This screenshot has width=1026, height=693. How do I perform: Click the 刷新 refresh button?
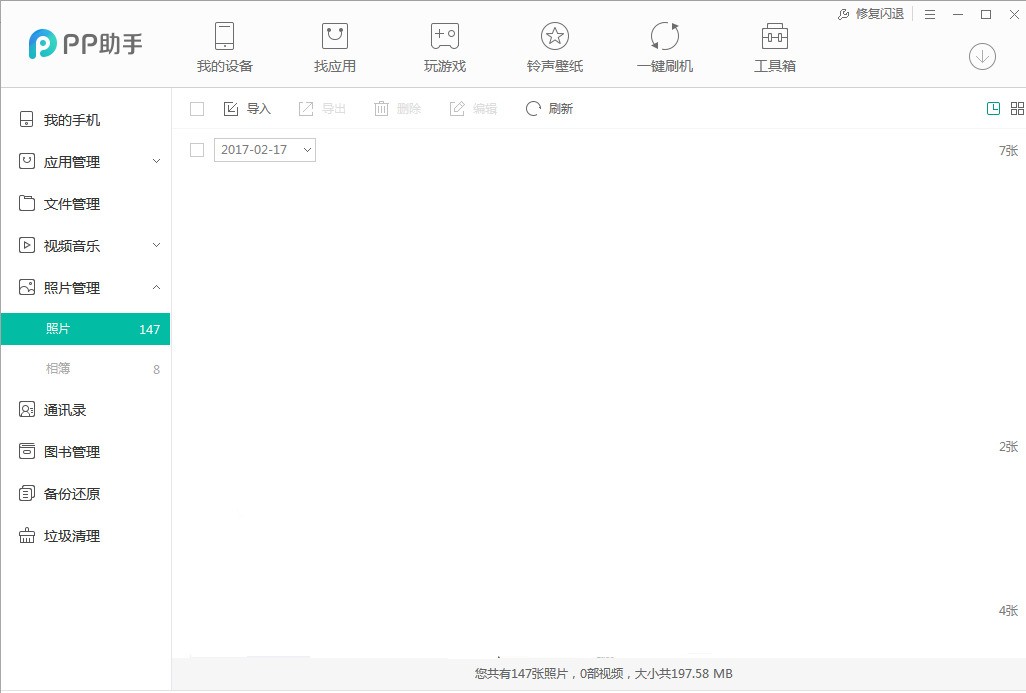[x=550, y=109]
